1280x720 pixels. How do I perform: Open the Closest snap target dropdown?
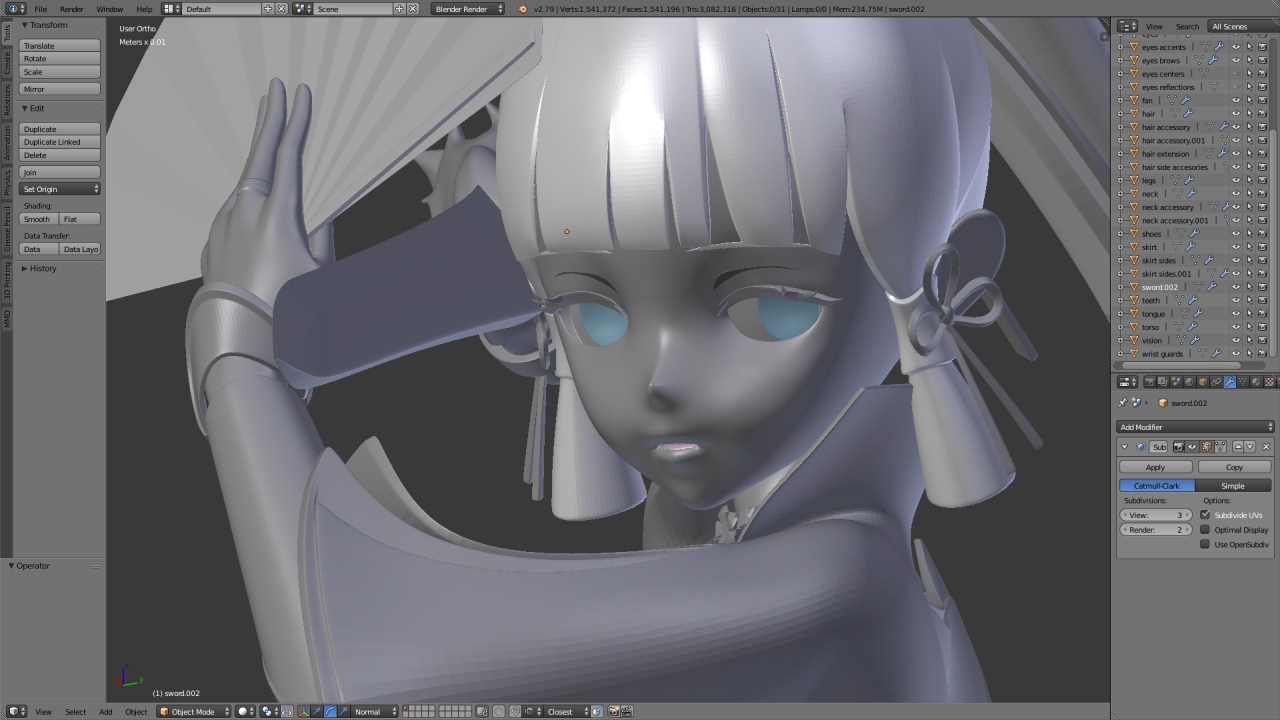[x=566, y=712]
